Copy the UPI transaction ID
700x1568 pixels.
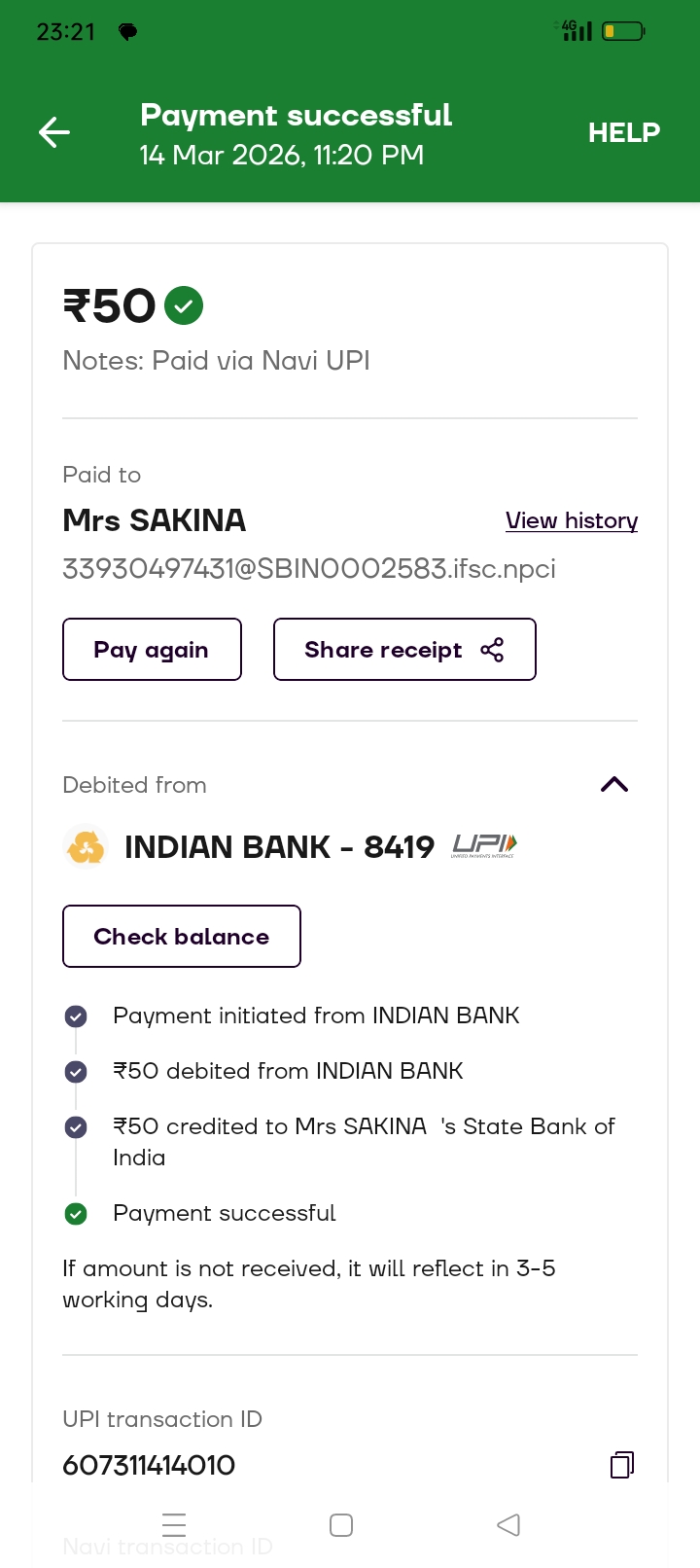[x=622, y=1465]
